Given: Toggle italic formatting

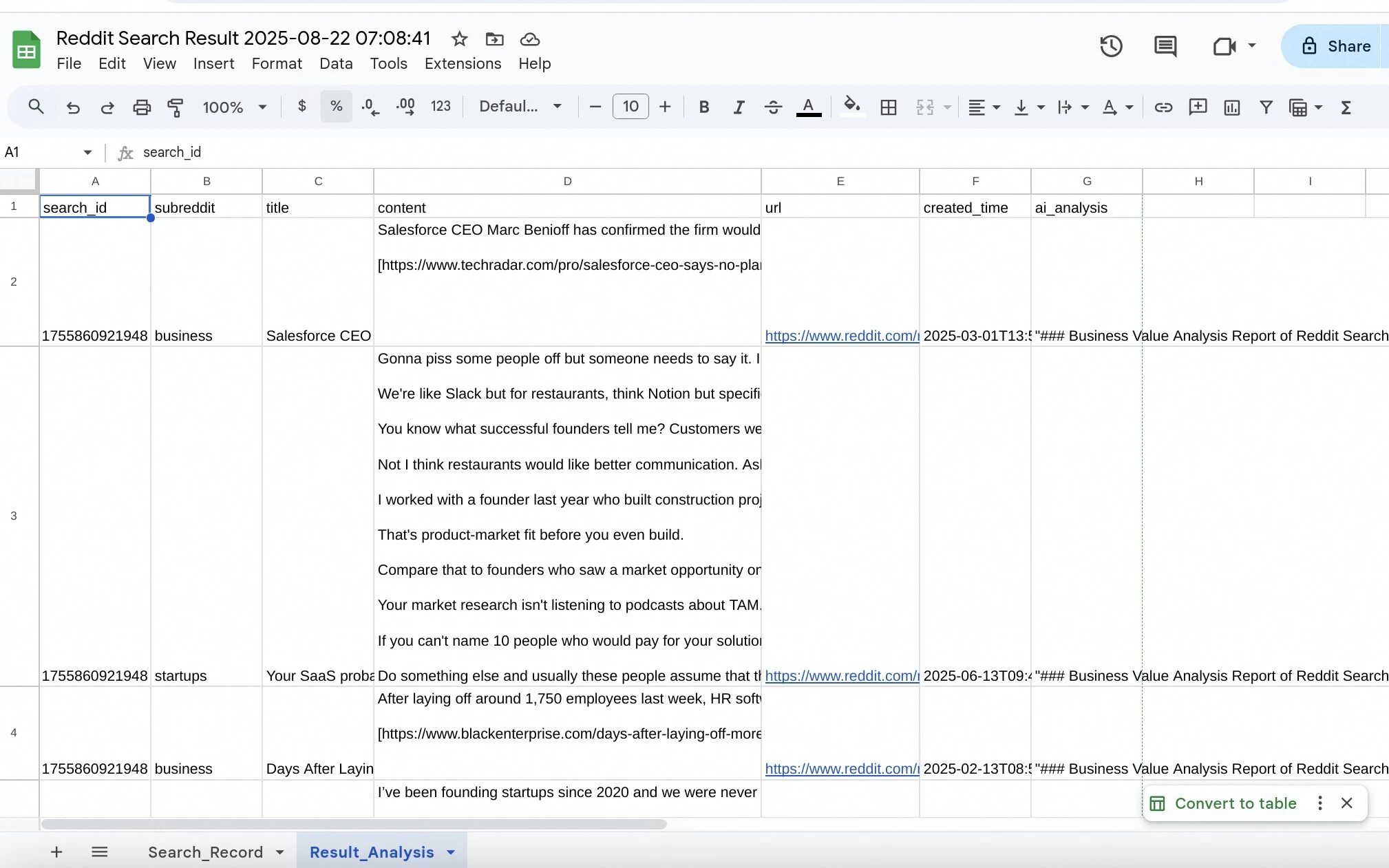Looking at the screenshot, I should pyautogui.click(x=739, y=107).
